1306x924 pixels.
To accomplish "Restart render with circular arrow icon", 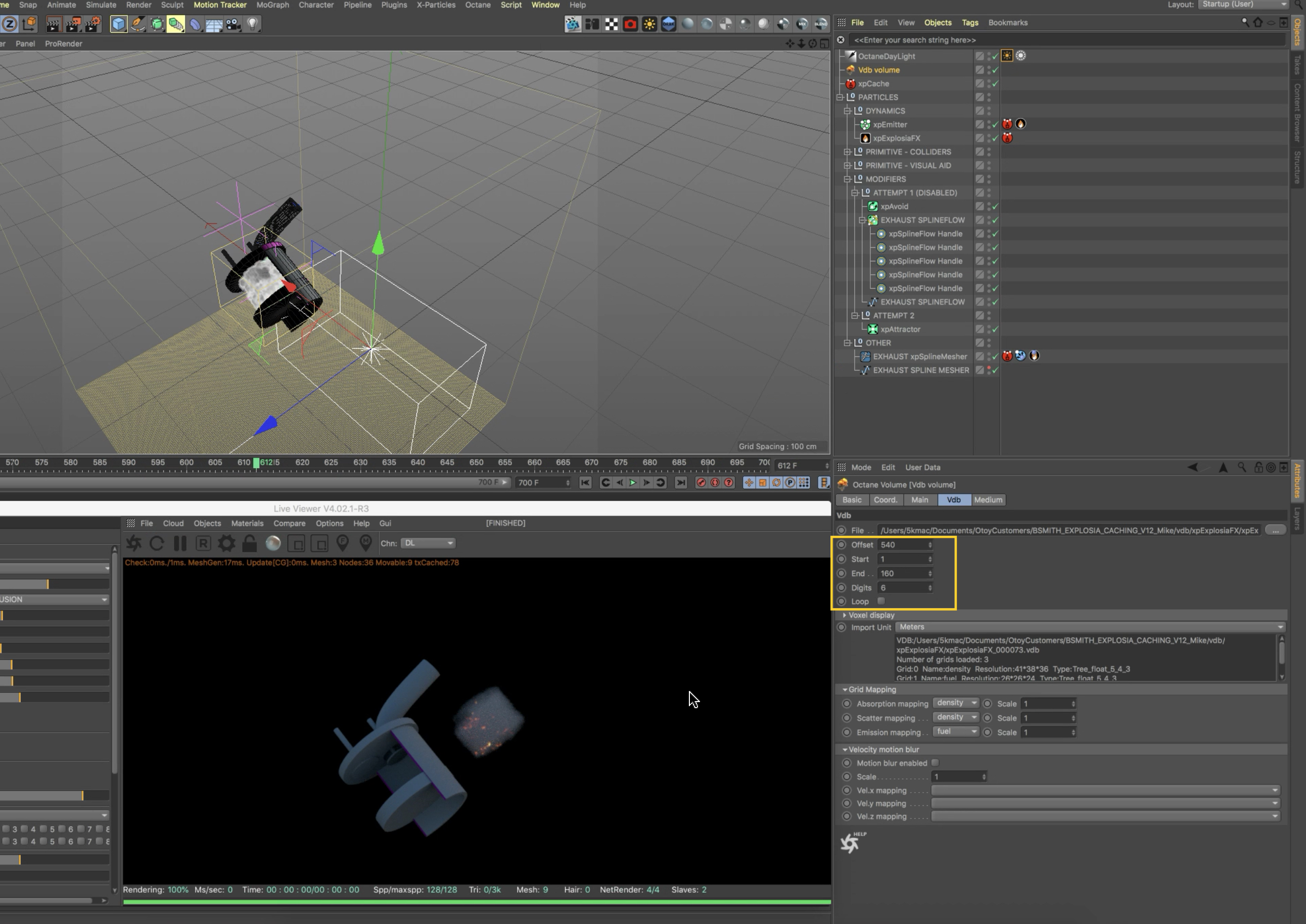I will tap(157, 543).
